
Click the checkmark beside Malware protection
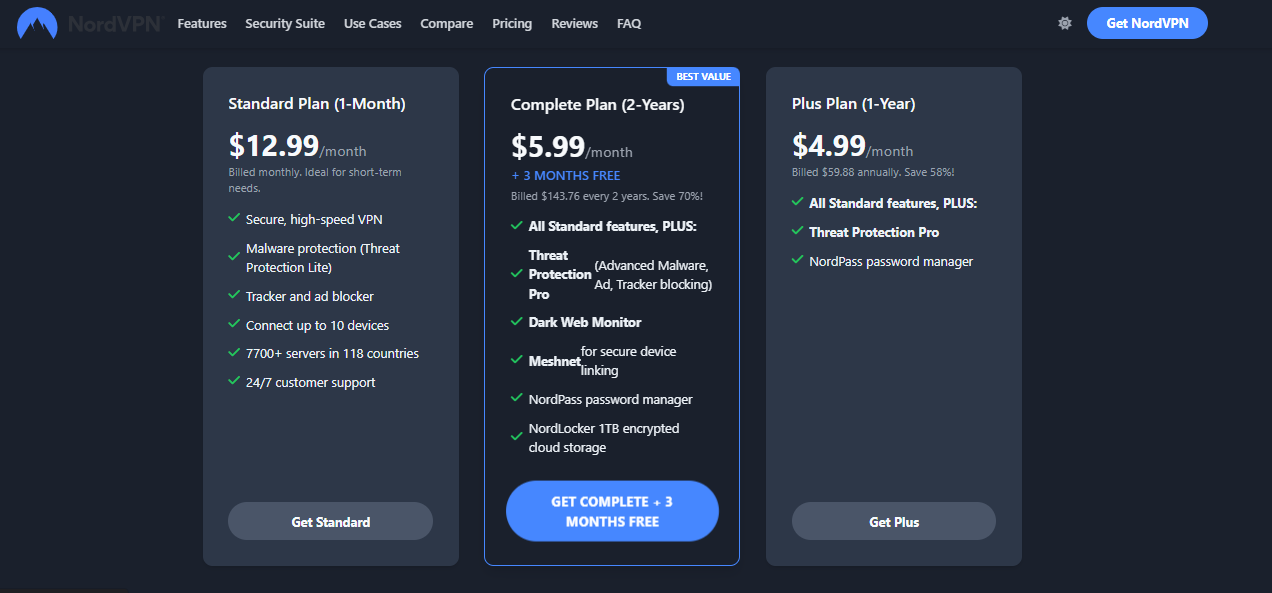click(234, 257)
